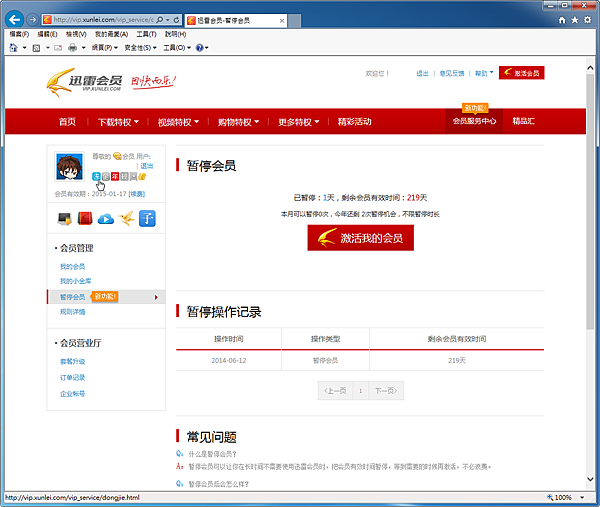Open the Home page icon dropdown arrow
Image resolution: width=600 pixels, height=507 pixels.
pyautogui.click(x=24, y=48)
